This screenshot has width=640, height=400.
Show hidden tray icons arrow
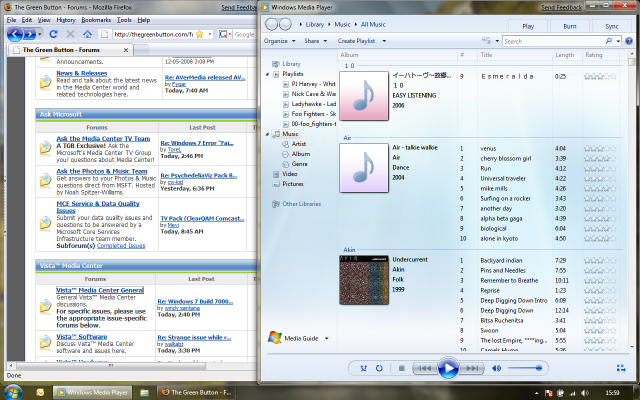(536, 393)
